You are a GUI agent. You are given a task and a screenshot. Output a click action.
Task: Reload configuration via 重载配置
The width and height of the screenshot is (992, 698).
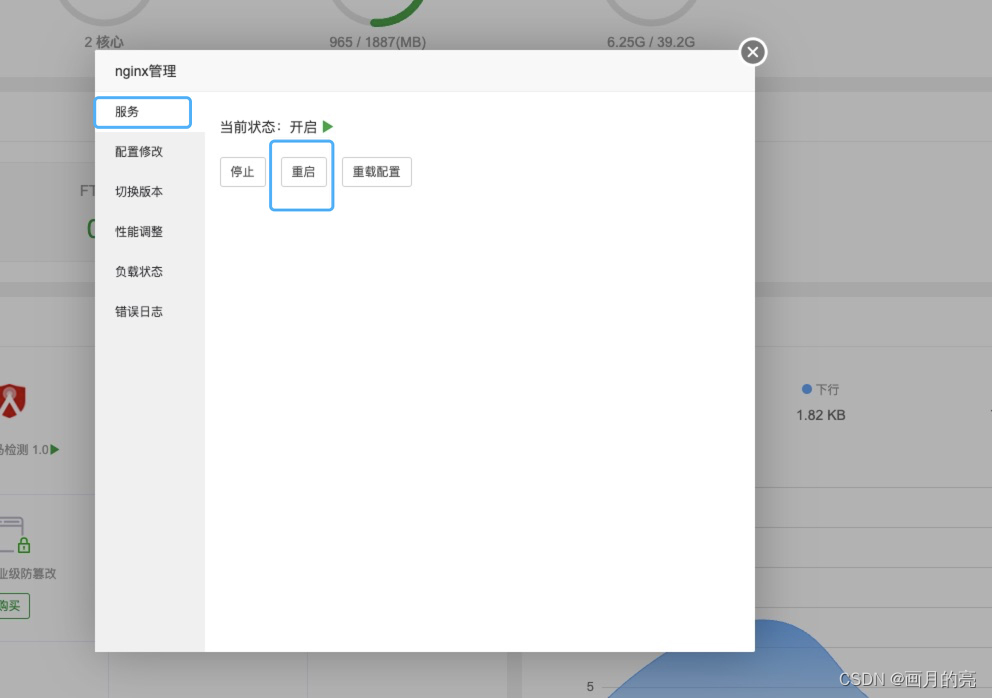(376, 171)
